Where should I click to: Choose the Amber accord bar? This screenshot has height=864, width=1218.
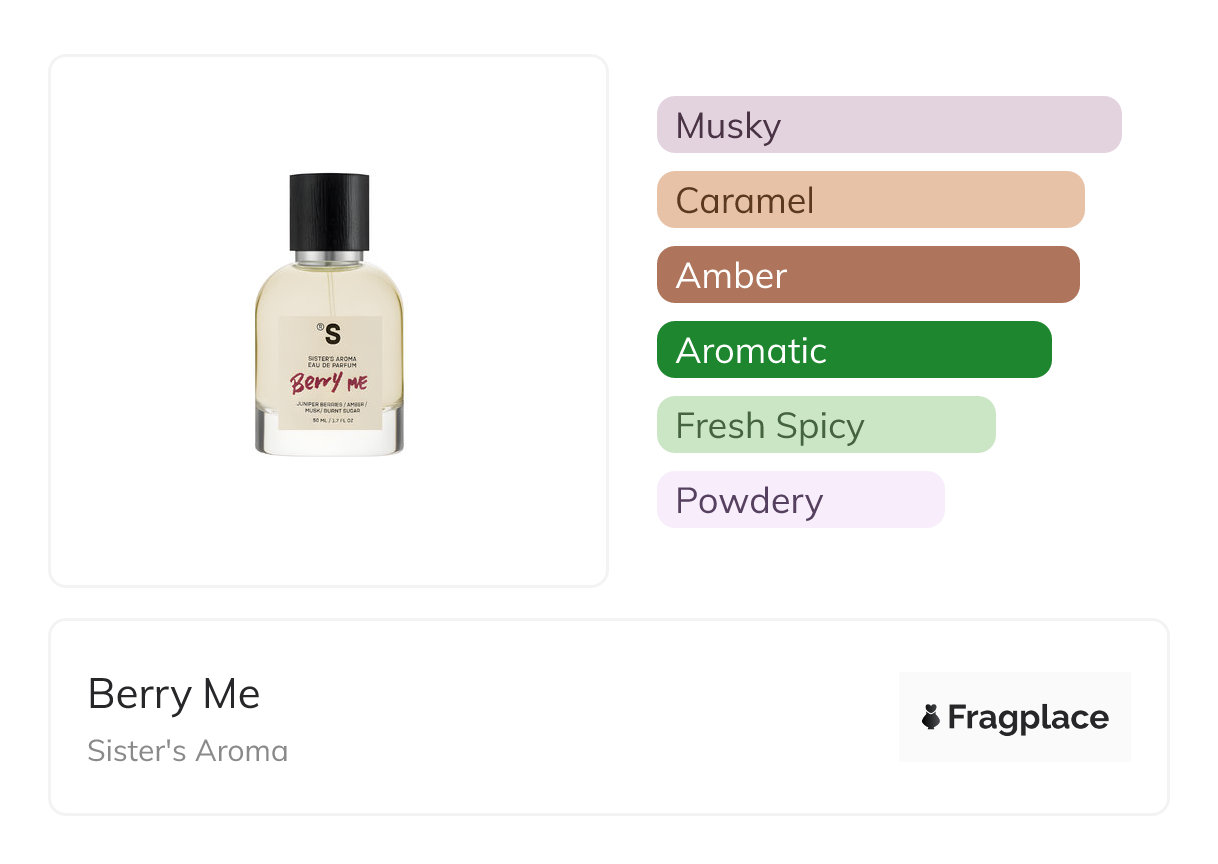[867, 275]
